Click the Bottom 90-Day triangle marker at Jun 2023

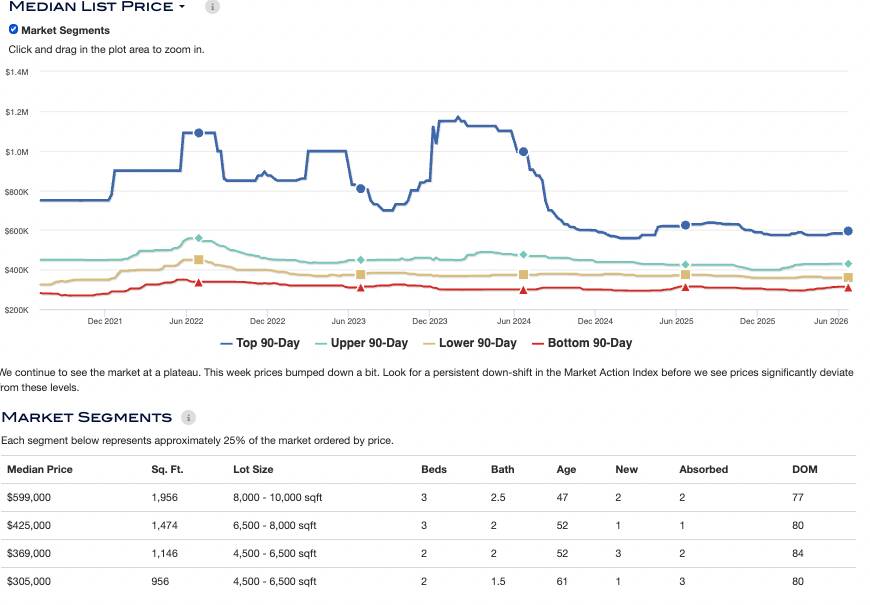(x=361, y=288)
